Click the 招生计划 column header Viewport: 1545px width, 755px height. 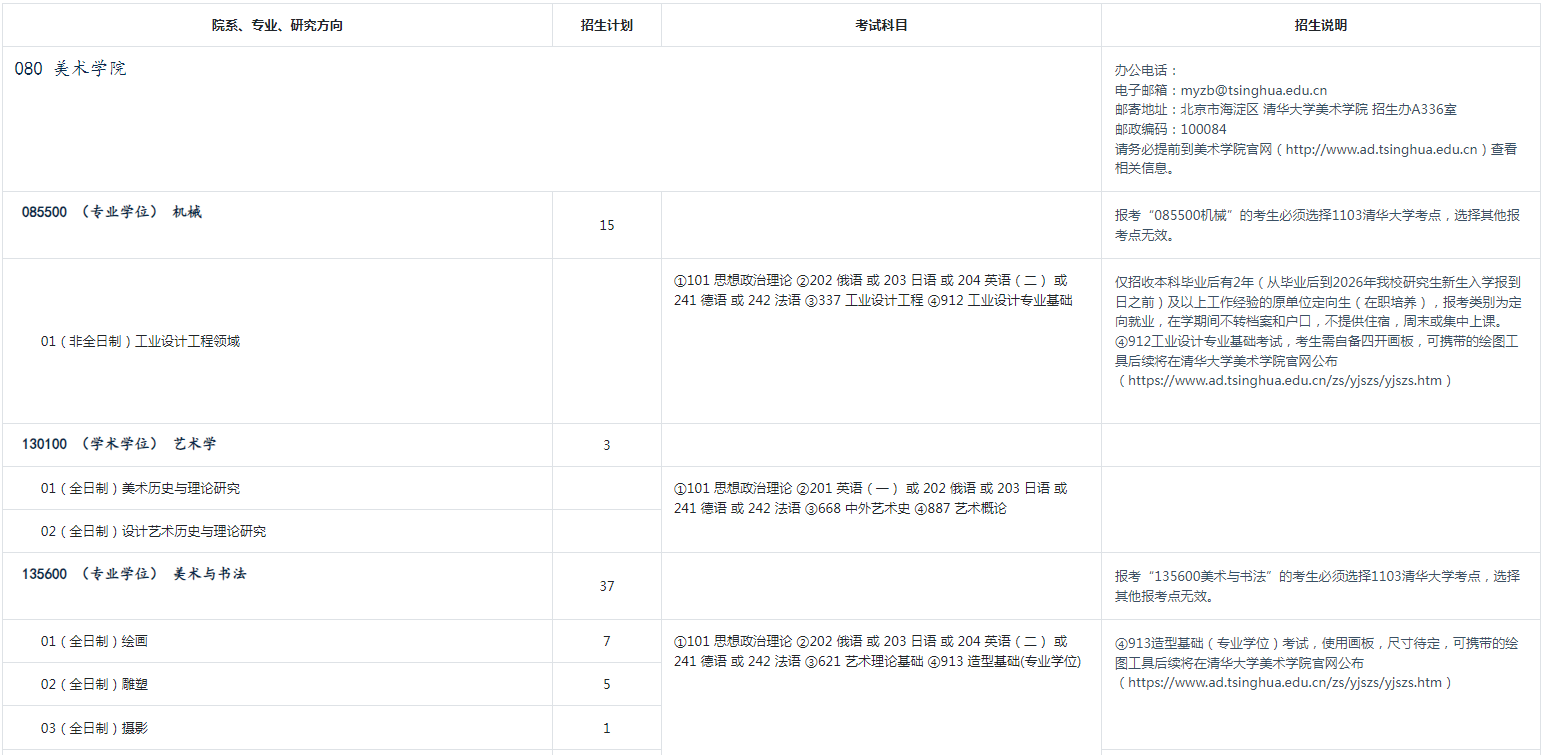[x=606, y=25]
